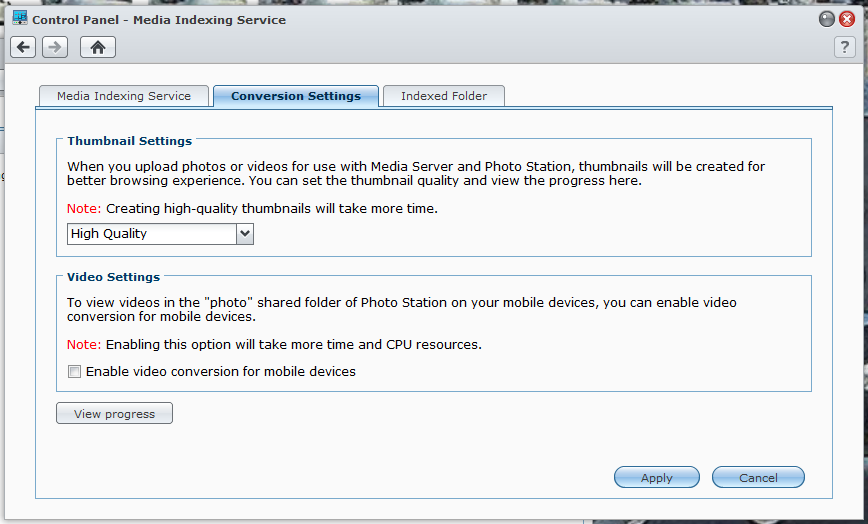
Task: Go forward with the right arrow button
Action: [x=55, y=47]
